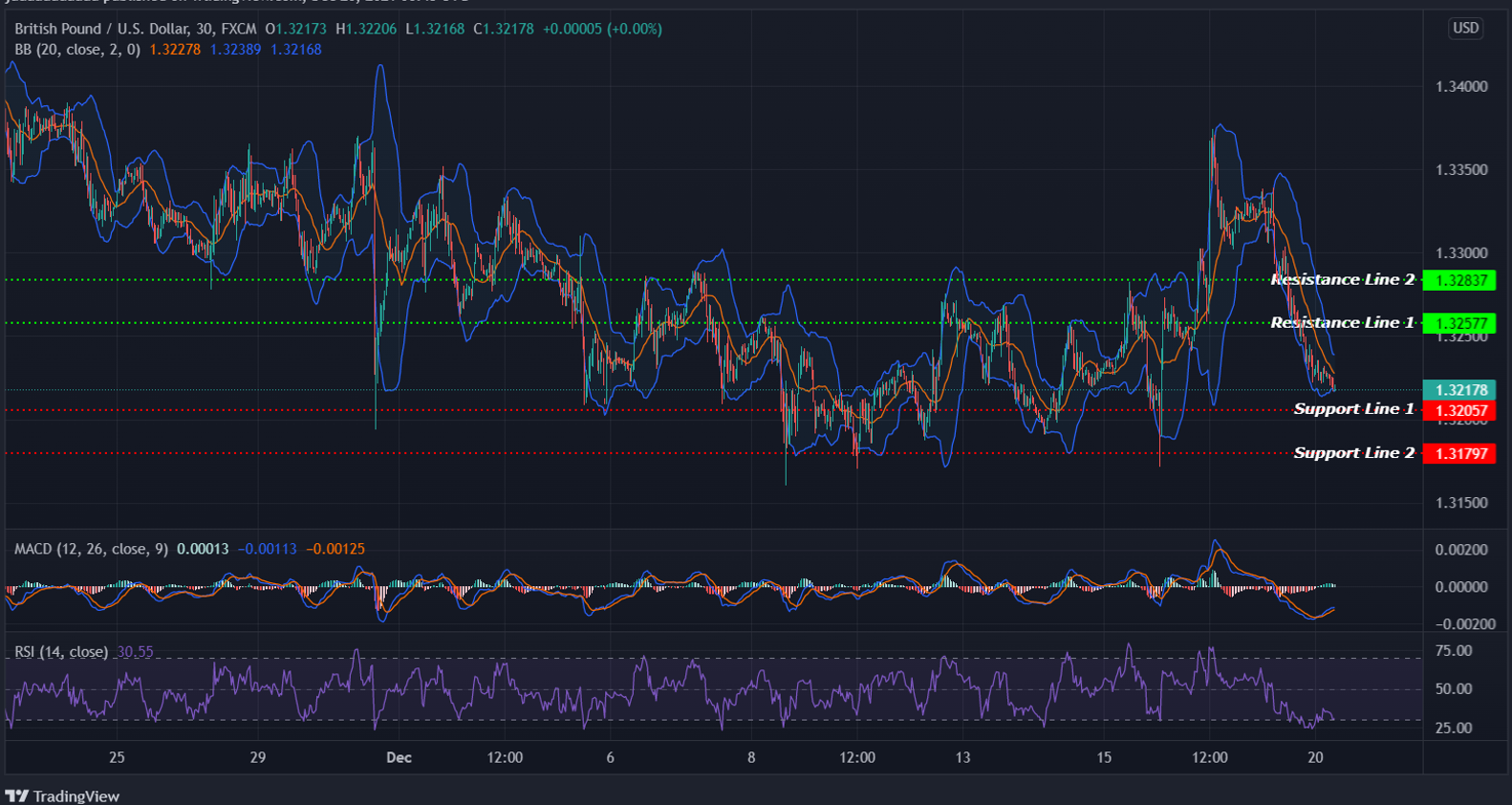Screen dimensions: 1512x805
Task: Click the TradingView logo
Action: coord(62,795)
